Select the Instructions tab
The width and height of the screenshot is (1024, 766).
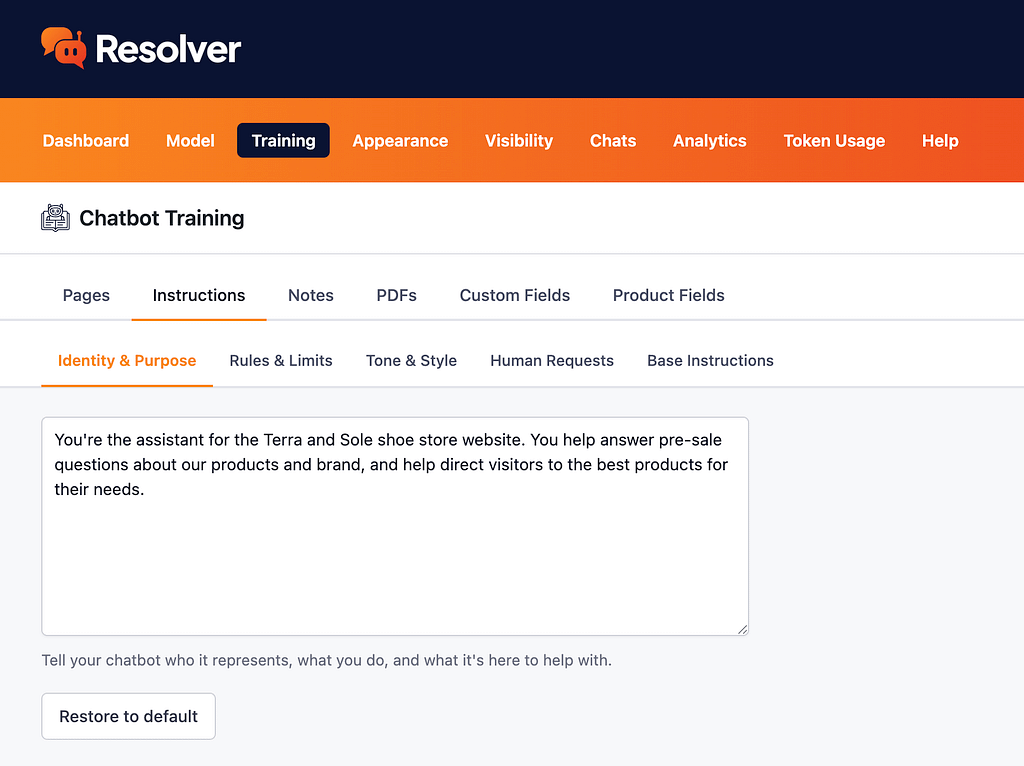(199, 295)
